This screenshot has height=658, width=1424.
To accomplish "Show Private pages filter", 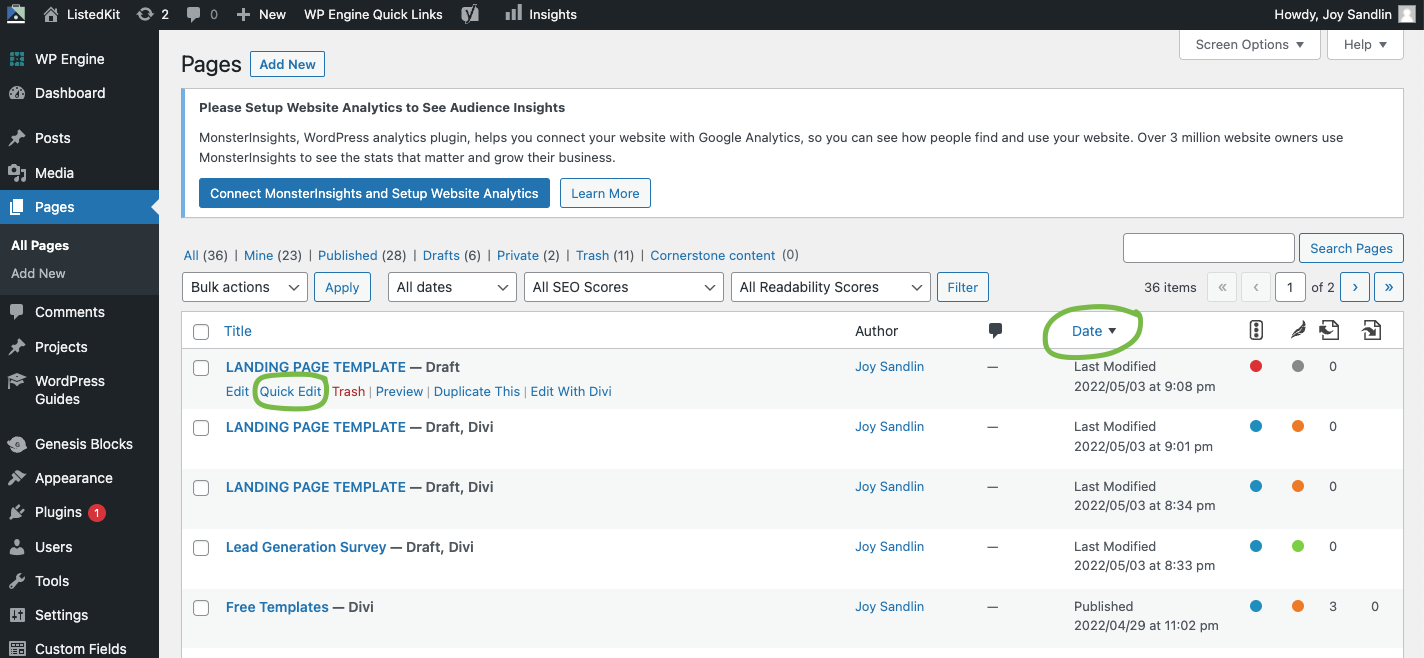I will coord(518,255).
